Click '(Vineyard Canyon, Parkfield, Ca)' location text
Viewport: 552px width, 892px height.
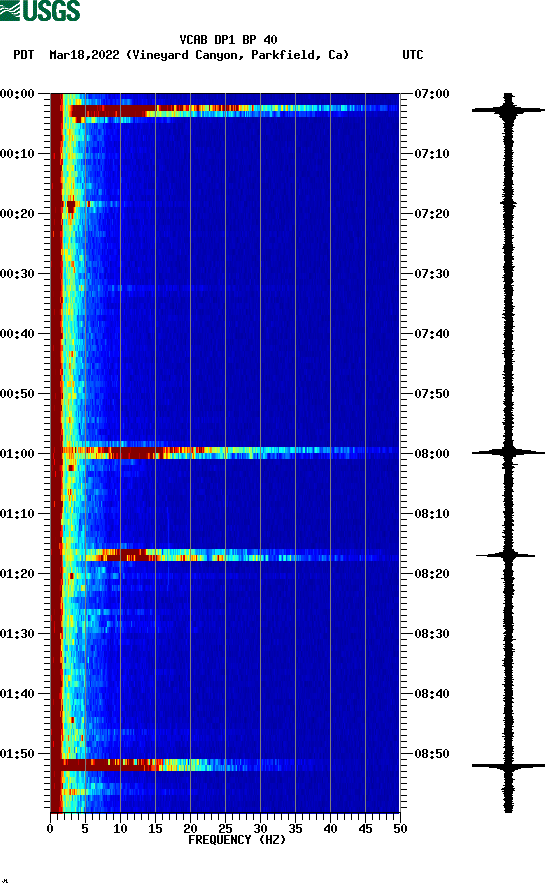coord(237,55)
